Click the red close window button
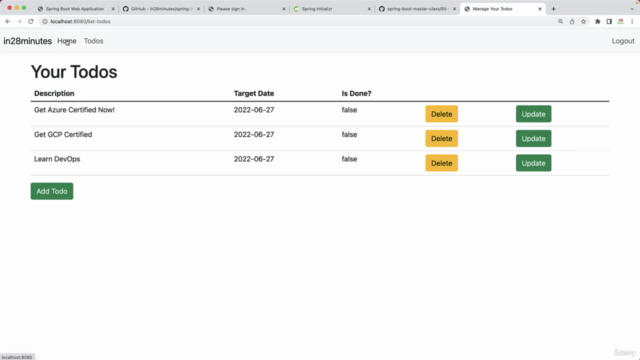 (9, 8)
